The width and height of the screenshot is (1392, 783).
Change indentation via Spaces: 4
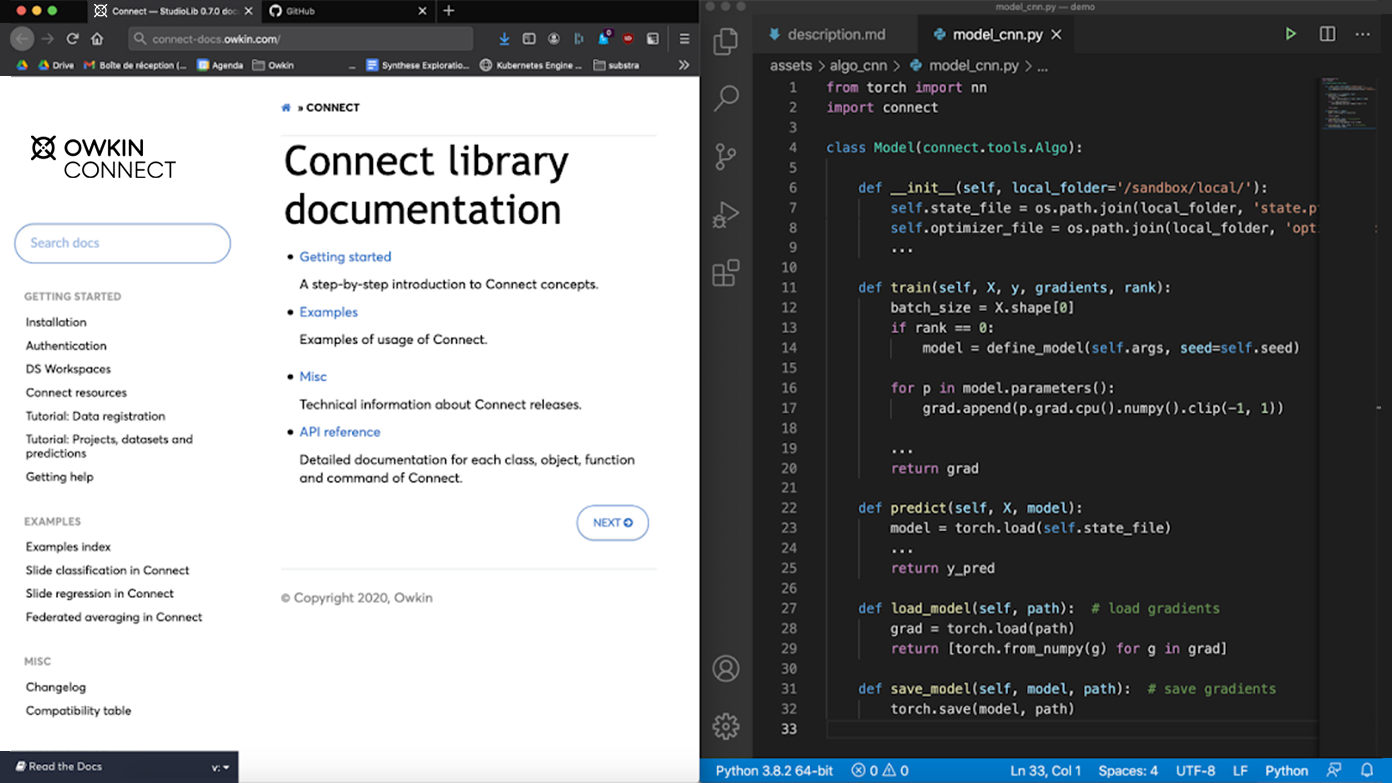click(1128, 771)
